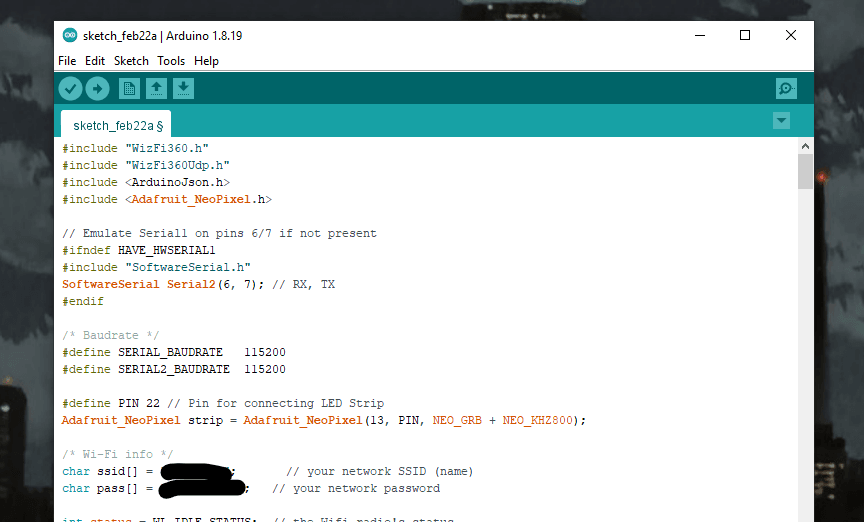864x522 pixels.
Task: Maximize the Arduino window
Action: [x=745, y=35]
